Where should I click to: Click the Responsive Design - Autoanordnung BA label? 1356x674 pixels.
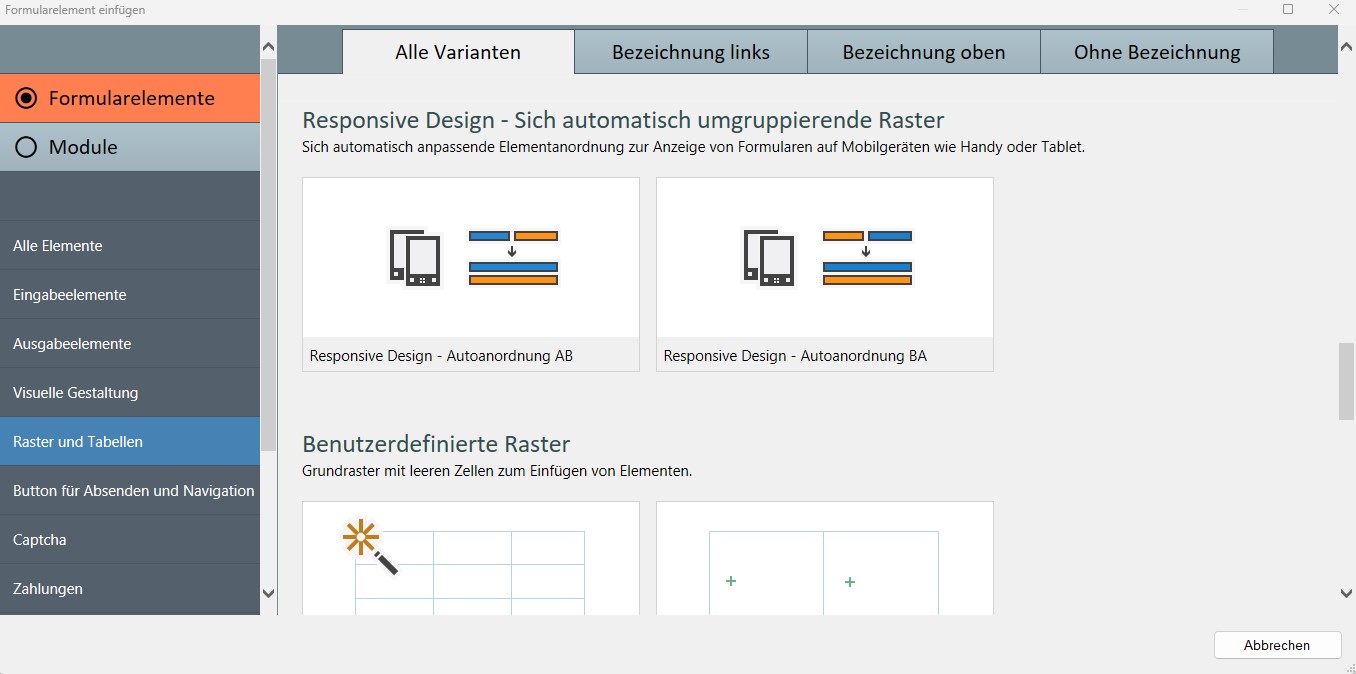tap(795, 355)
